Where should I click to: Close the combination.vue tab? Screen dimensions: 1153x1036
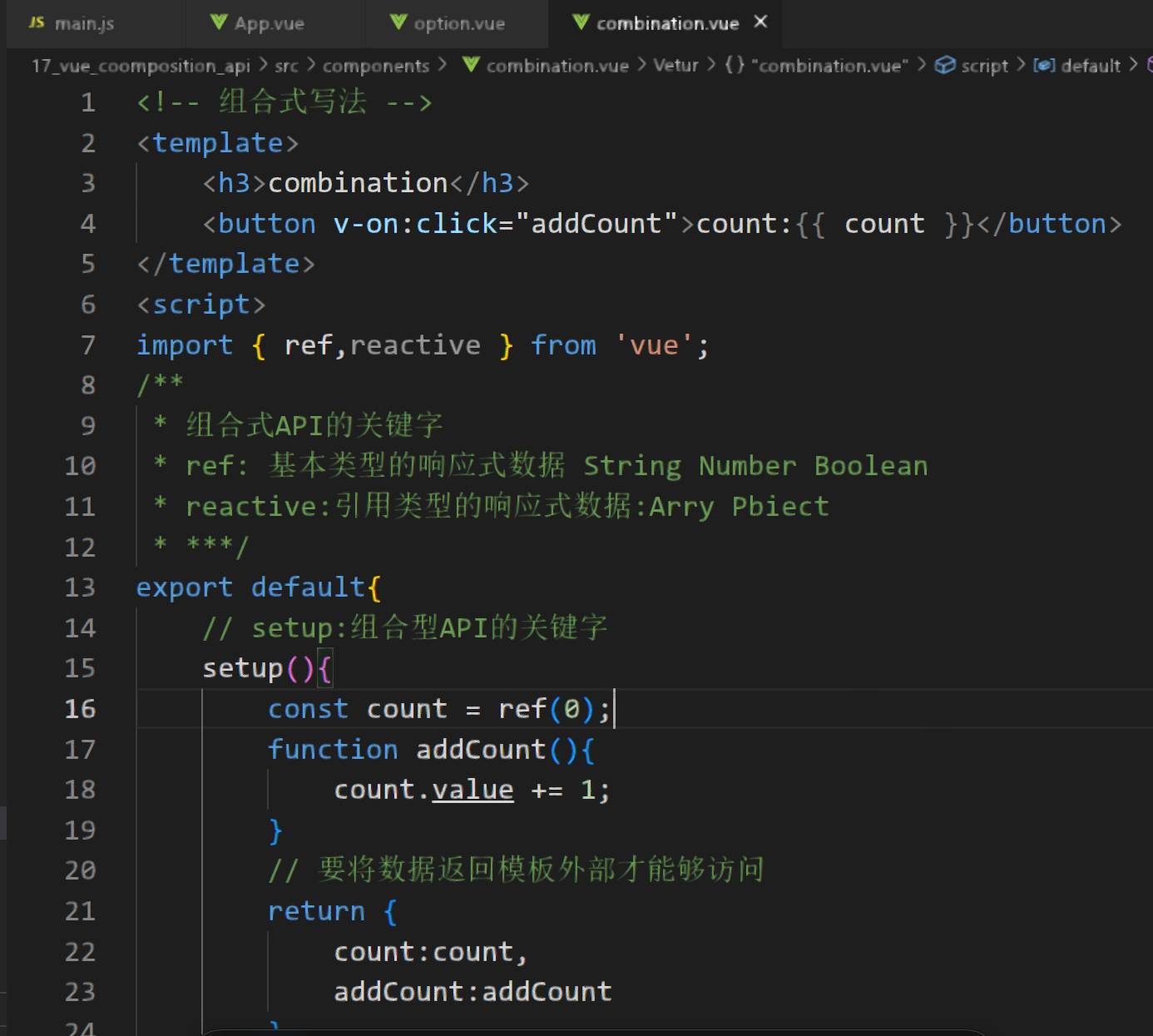click(x=760, y=22)
